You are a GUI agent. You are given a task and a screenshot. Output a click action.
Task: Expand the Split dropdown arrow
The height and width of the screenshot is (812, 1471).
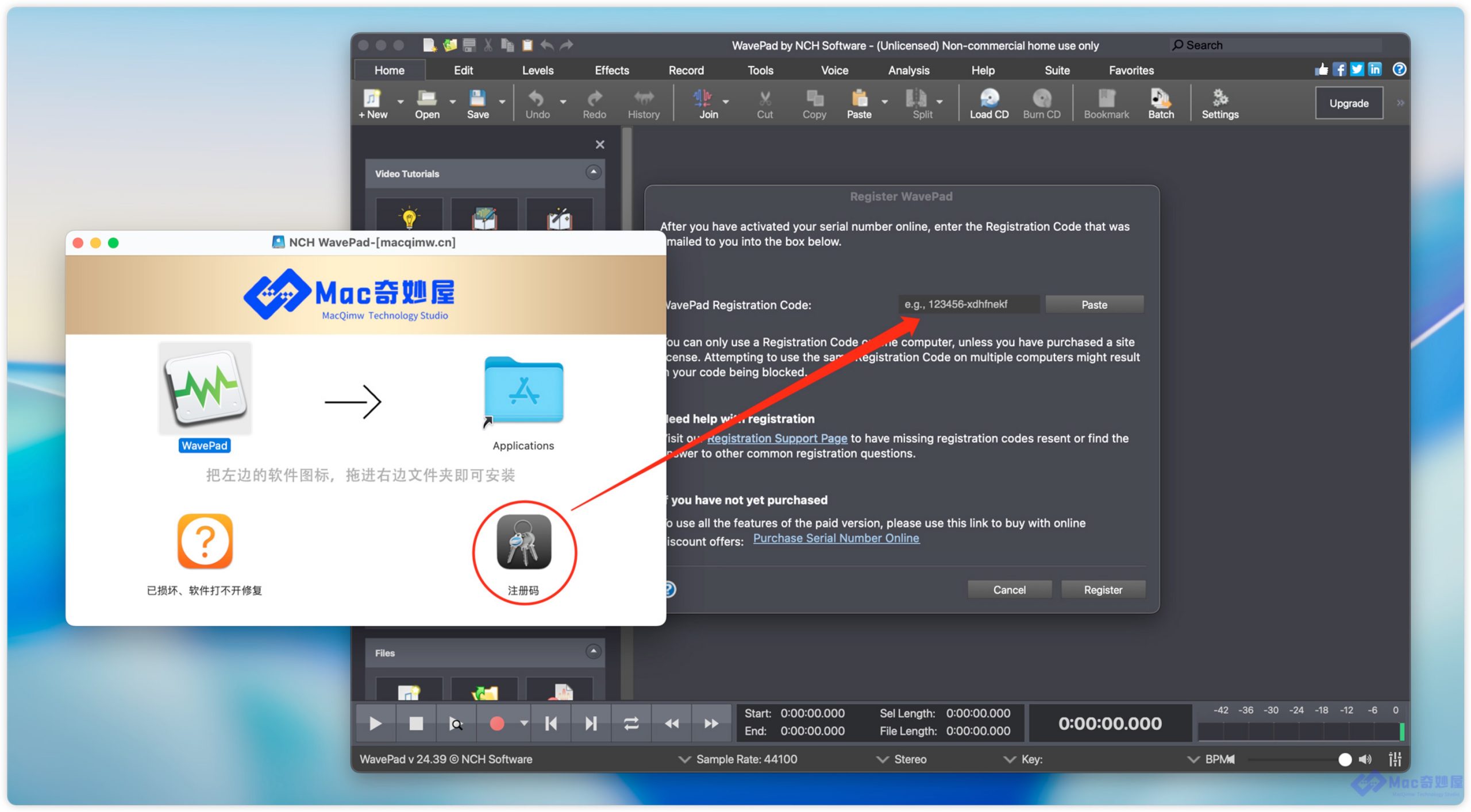[939, 102]
